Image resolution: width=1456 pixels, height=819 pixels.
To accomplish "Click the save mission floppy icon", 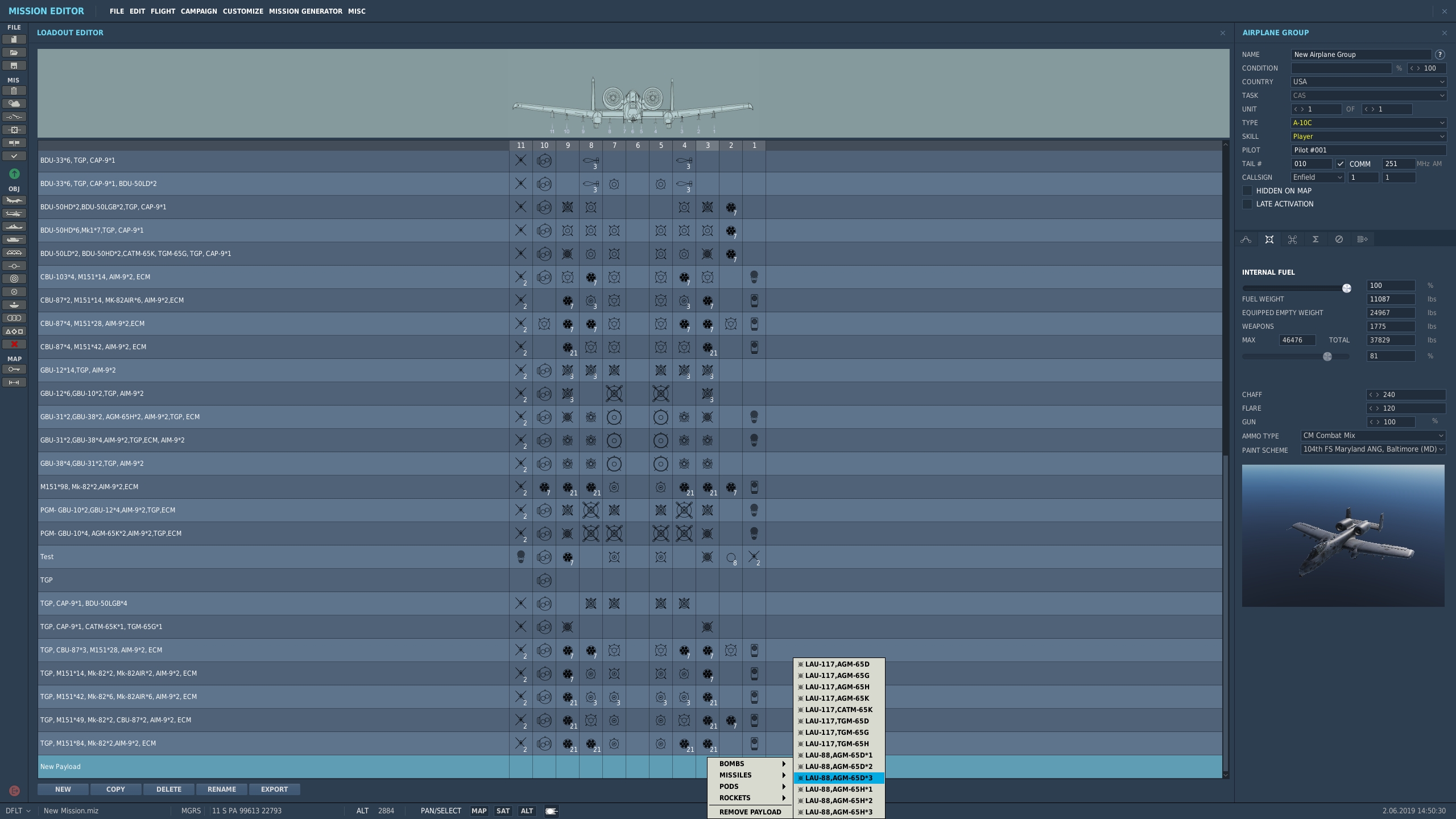I will tap(14, 65).
